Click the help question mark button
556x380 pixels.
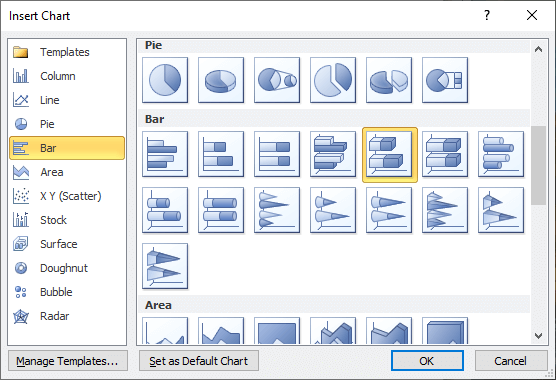[x=487, y=15]
